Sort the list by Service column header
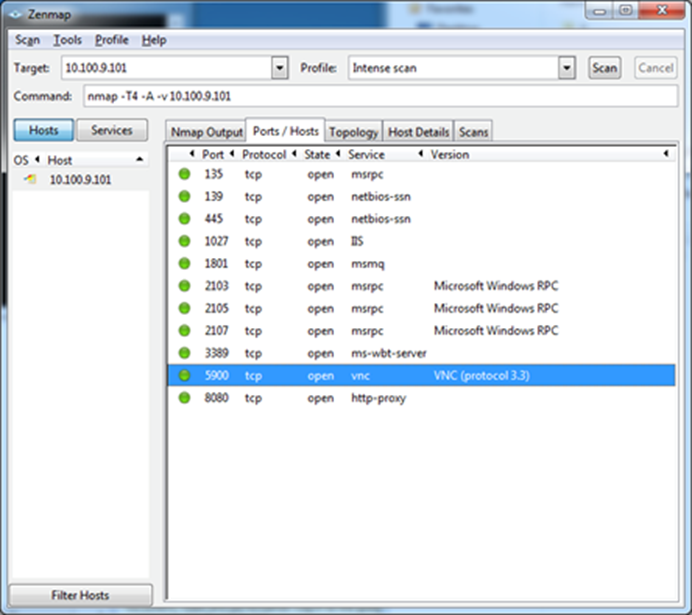Screen dimensions: 692x615 (366, 154)
